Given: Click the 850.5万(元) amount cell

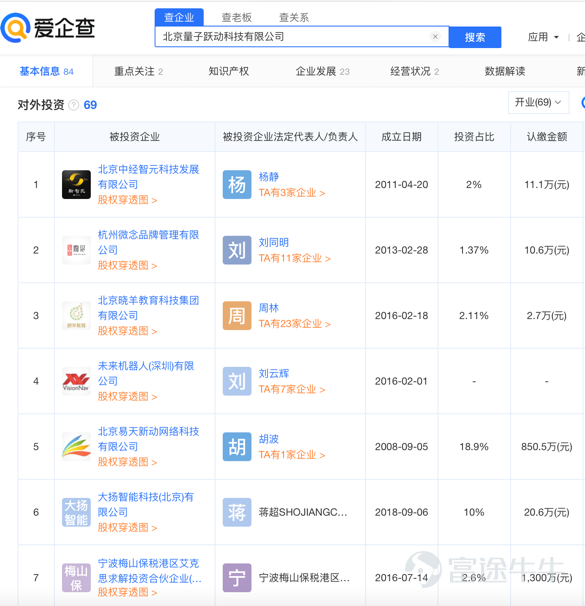Looking at the screenshot, I should (x=547, y=447).
